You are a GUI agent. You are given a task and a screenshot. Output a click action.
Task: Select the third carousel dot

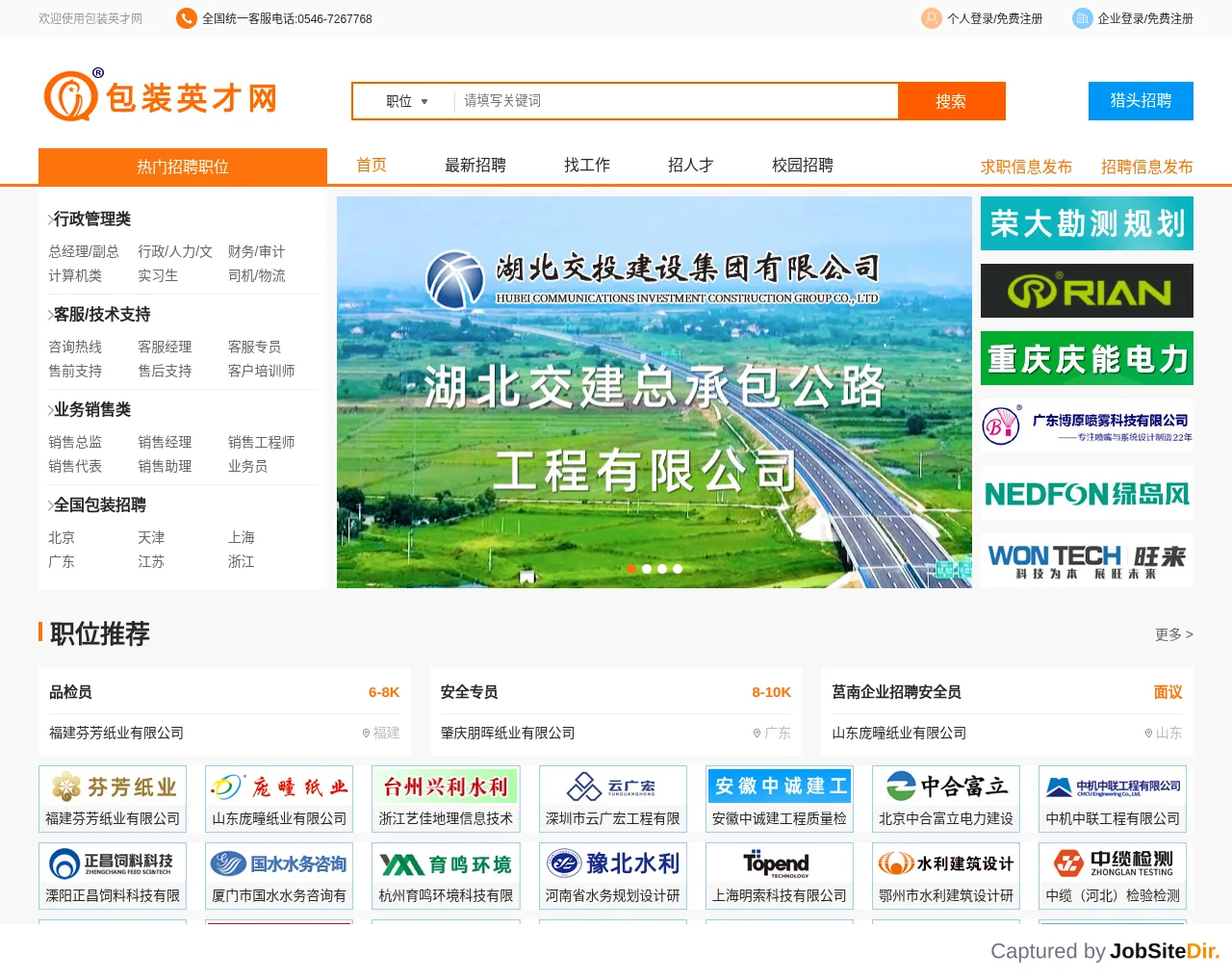(x=662, y=569)
